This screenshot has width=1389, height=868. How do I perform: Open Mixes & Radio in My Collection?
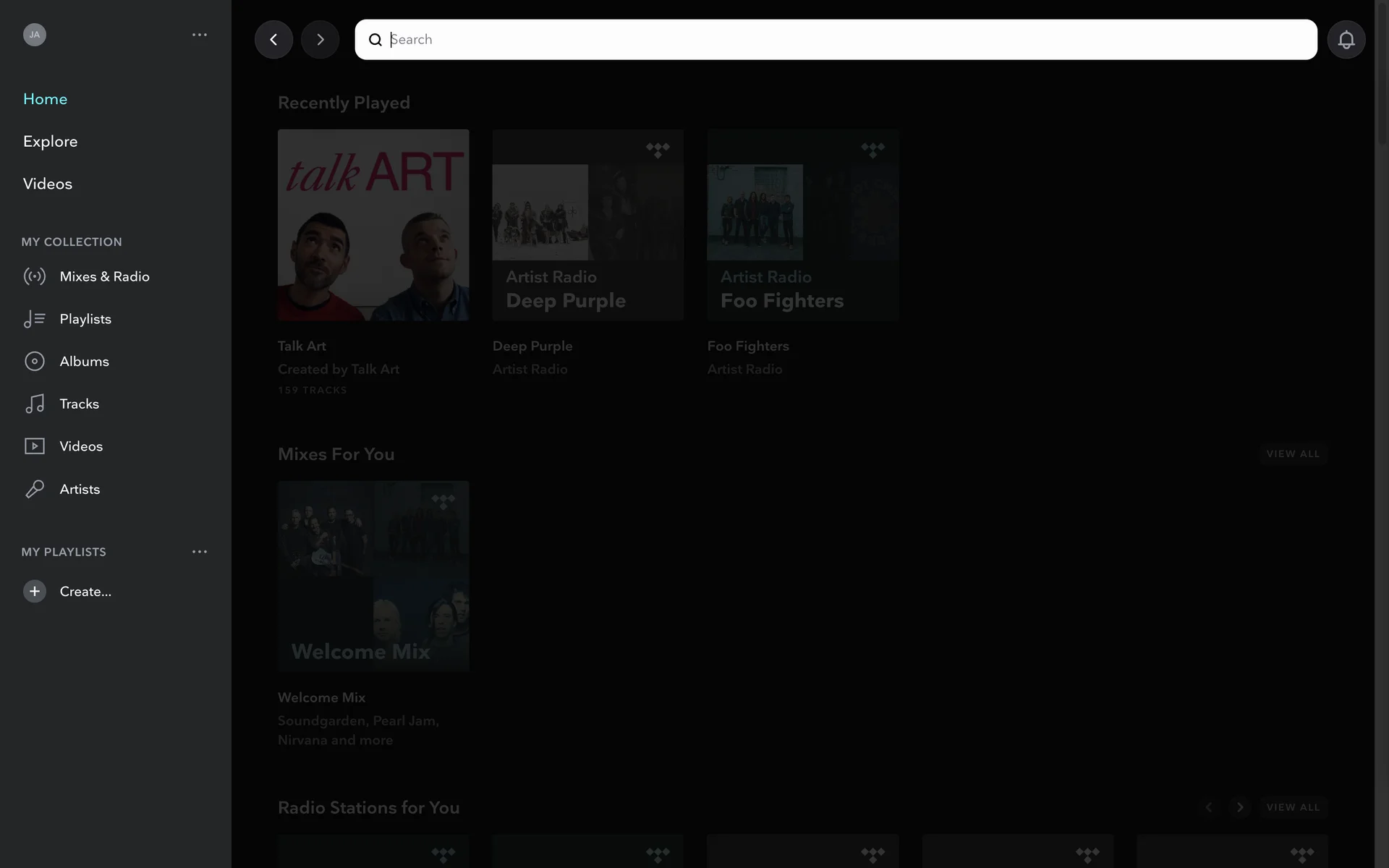pos(104,276)
